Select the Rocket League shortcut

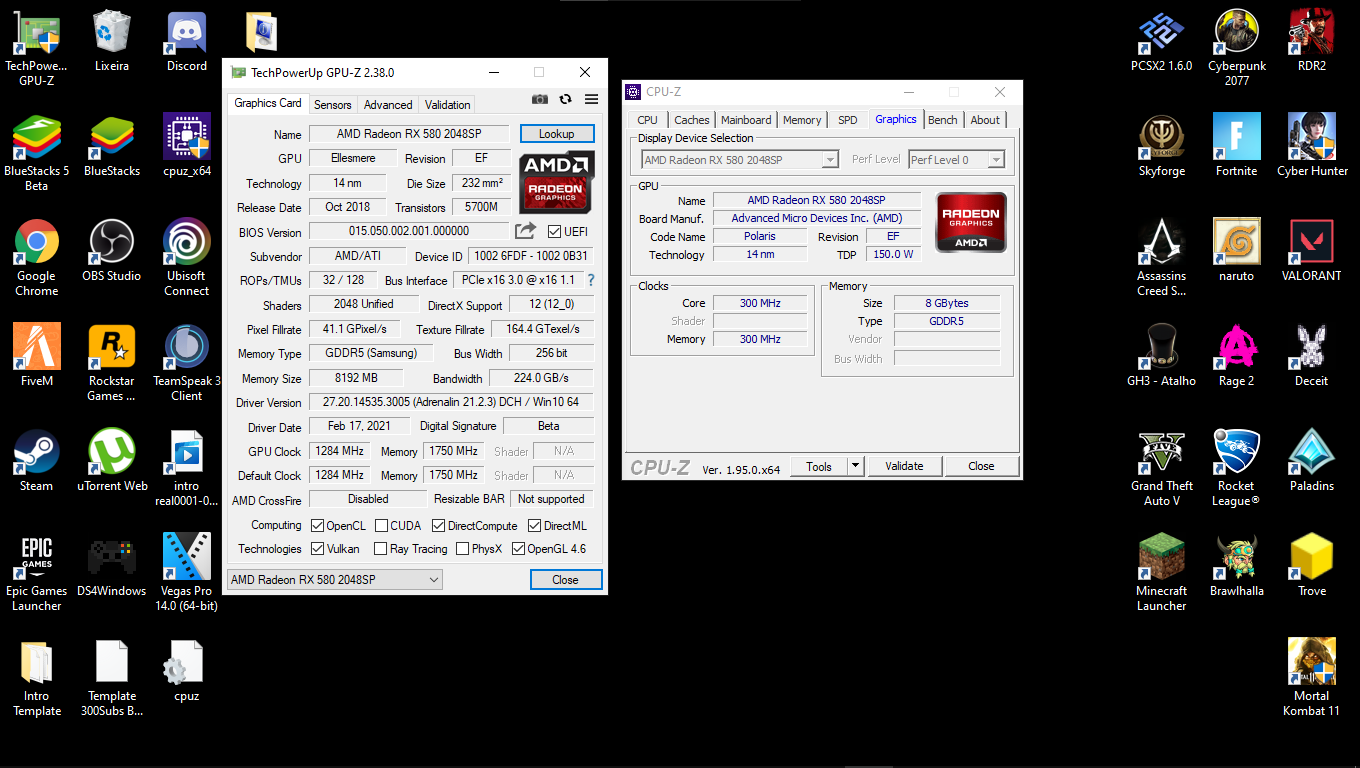tap(1237, 468)
